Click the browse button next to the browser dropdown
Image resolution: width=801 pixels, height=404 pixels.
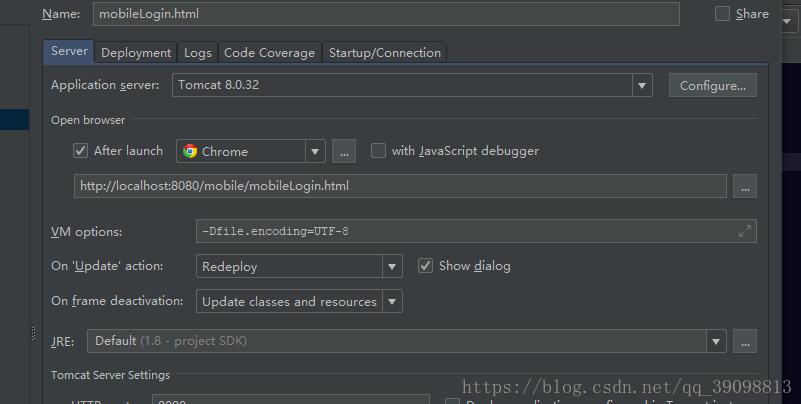pyautogui.click(x=344, y=151)
